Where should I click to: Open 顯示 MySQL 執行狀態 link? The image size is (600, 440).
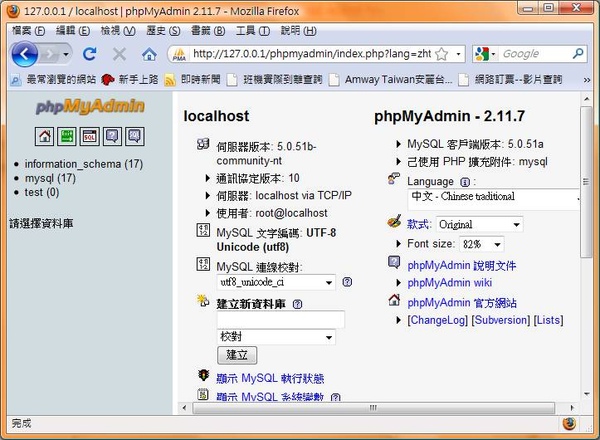(270, 378)
